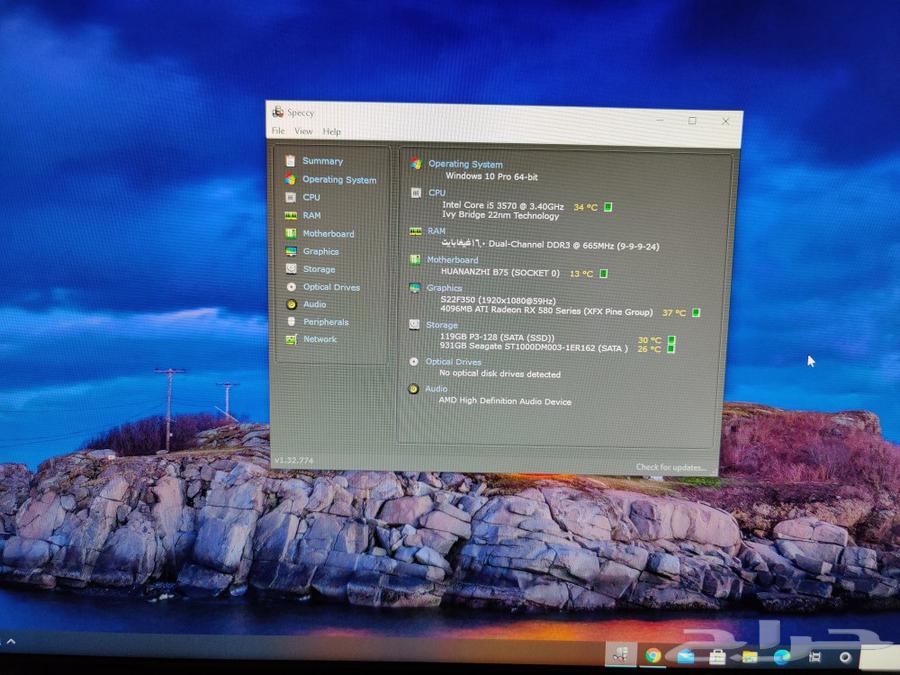Screen dimensions: 900x675
Task: Open the Network icon in sidebar
Action: pyautogui.click(x=291, y=339)
